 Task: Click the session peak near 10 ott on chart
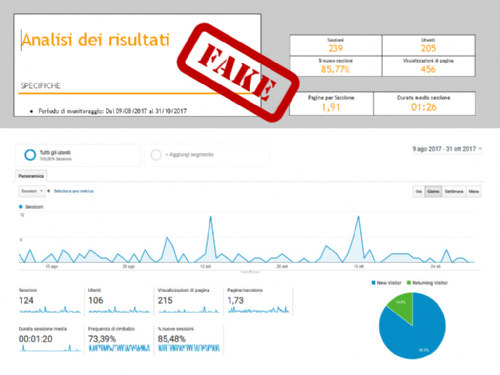click(x=359, y=217)
